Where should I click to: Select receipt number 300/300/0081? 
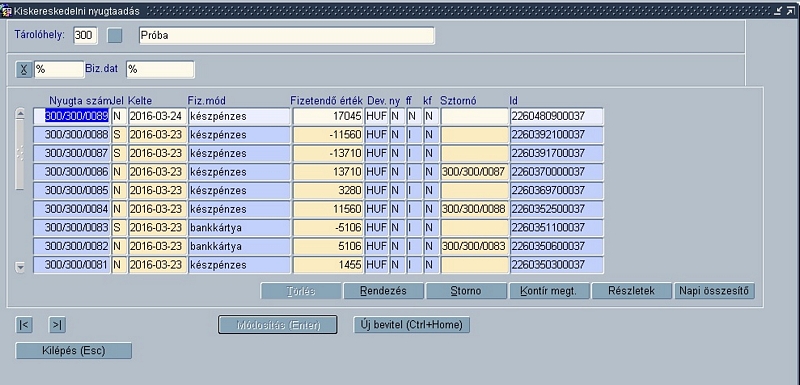click(x=72, y=265)
